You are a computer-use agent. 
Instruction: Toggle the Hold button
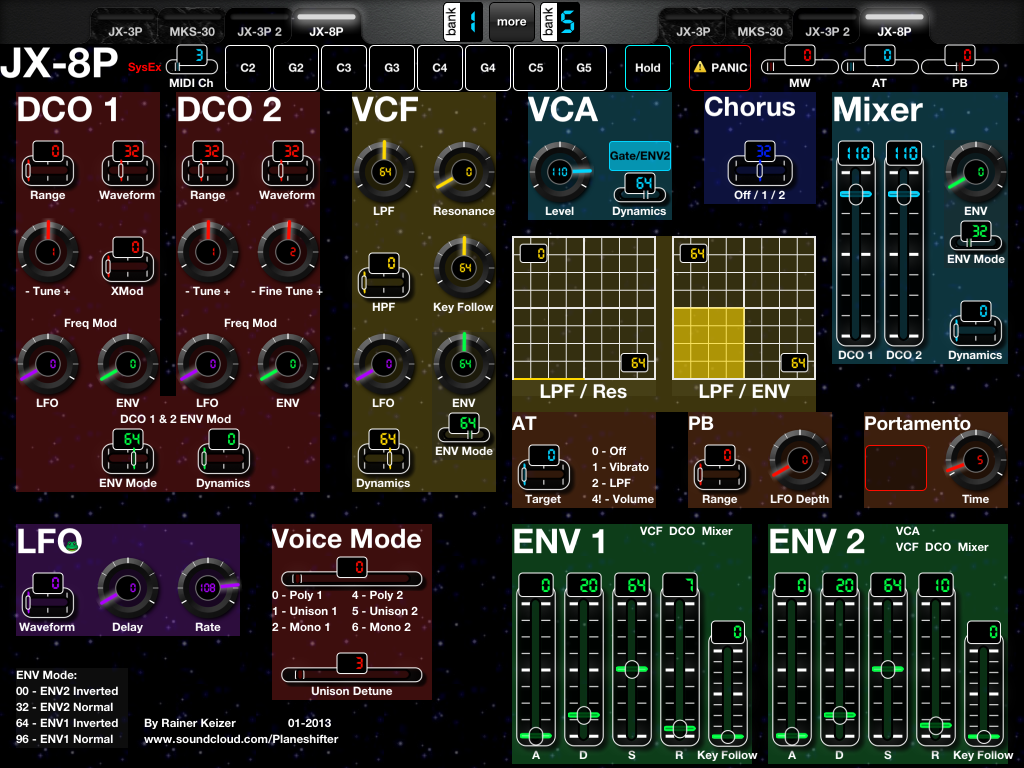(648, 68)
